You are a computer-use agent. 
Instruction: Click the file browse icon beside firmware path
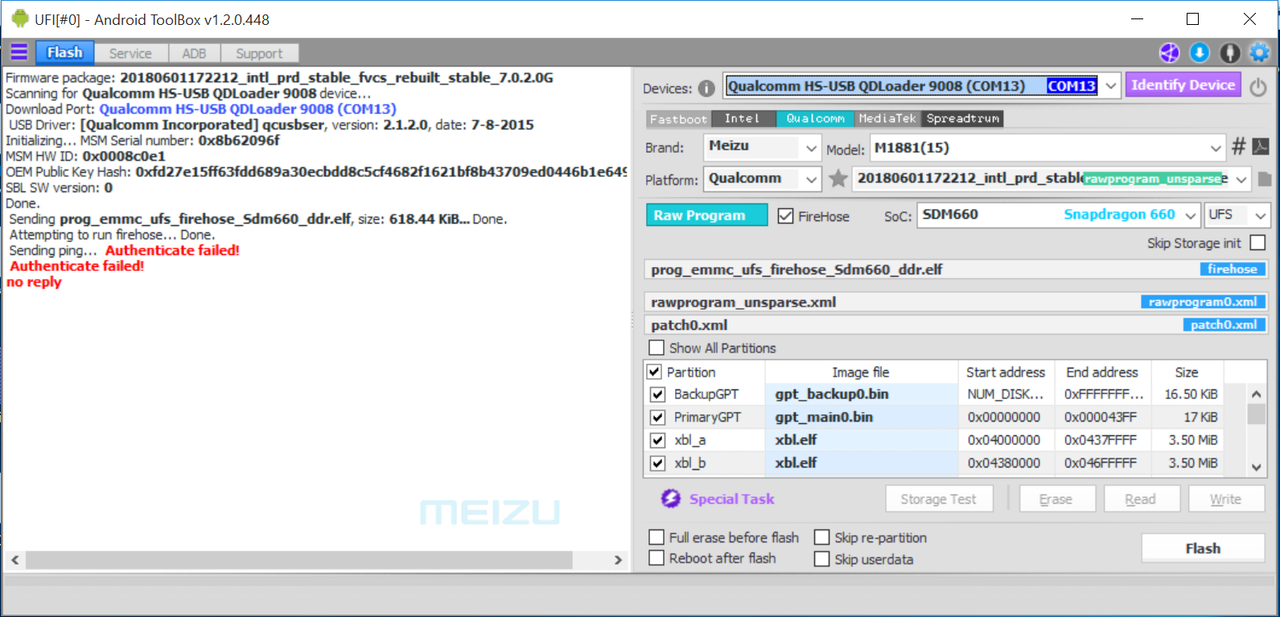coord(1265,179)
